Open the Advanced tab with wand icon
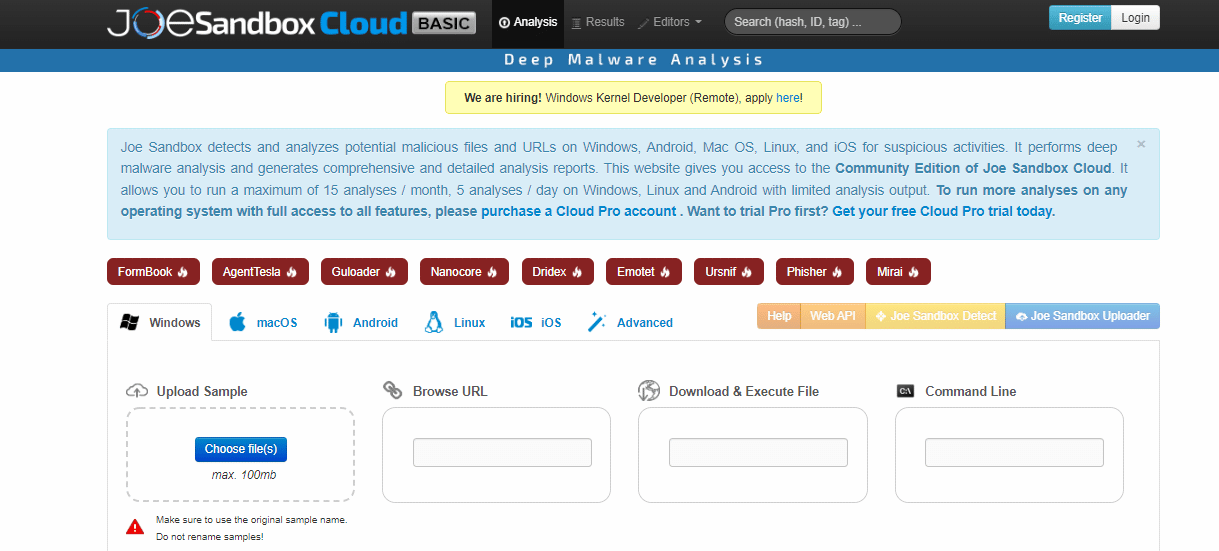The width and height of the screenshot is (1219, 551). [x=631, y=323]
